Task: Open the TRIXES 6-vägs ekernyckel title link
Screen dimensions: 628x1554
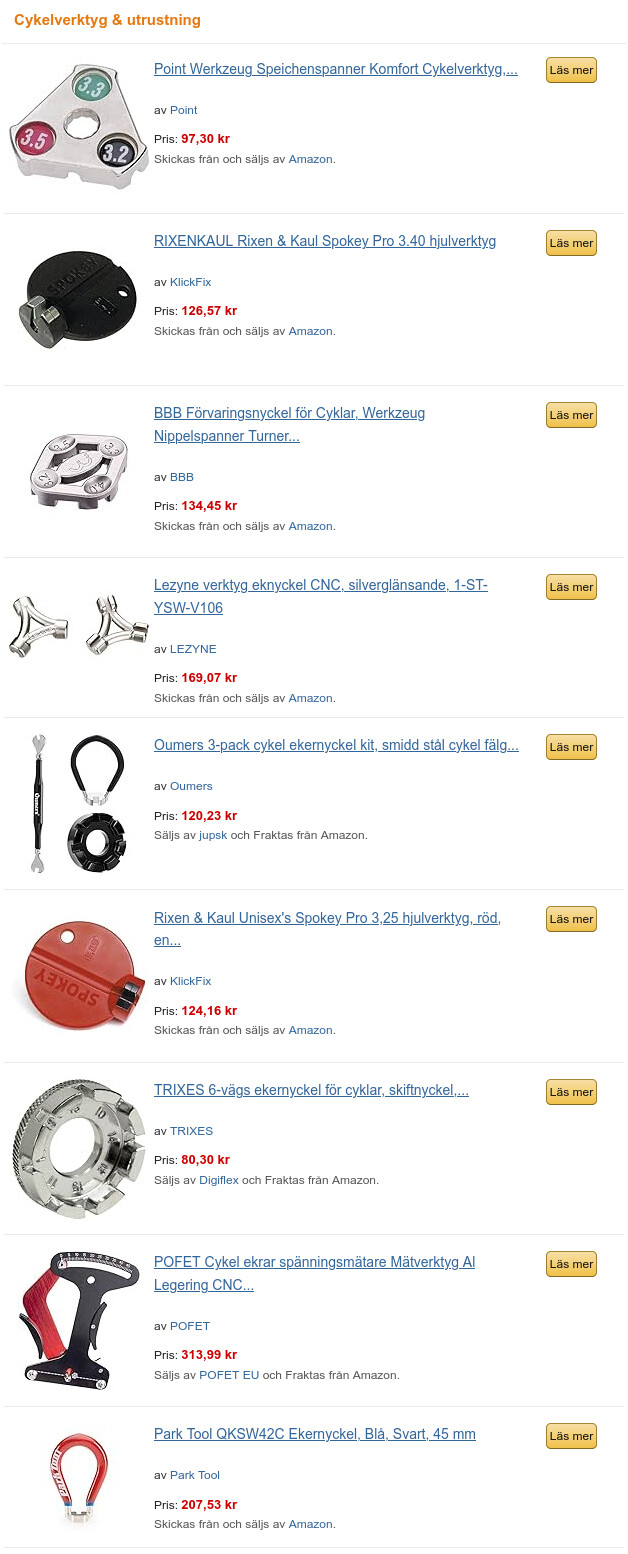Action: pyautogui.click(x=311, y=1091)
